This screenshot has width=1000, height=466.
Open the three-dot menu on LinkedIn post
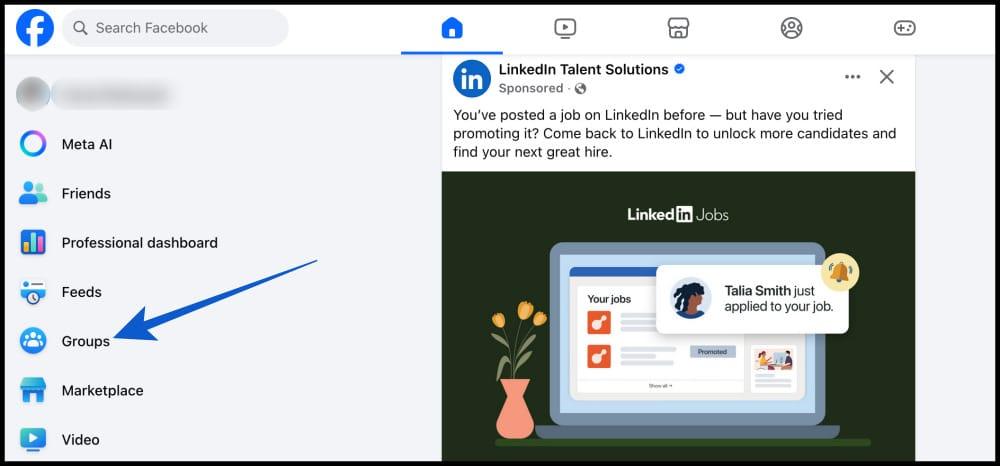[852, 77]
